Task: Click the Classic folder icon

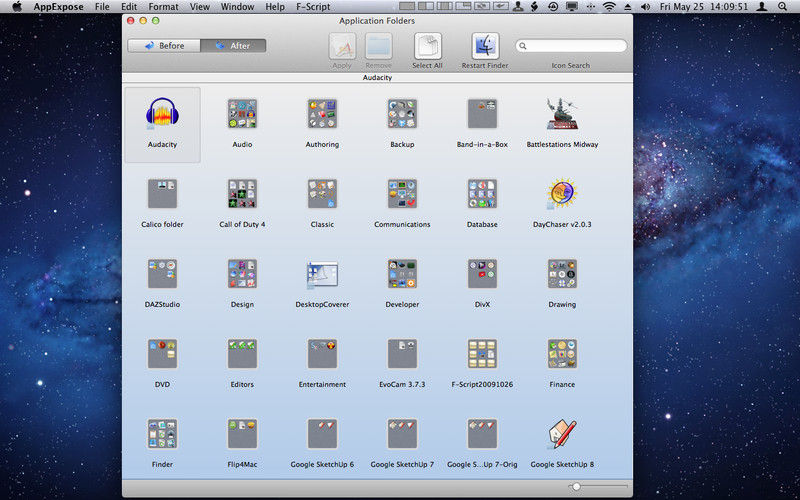Action: point(322,193)
